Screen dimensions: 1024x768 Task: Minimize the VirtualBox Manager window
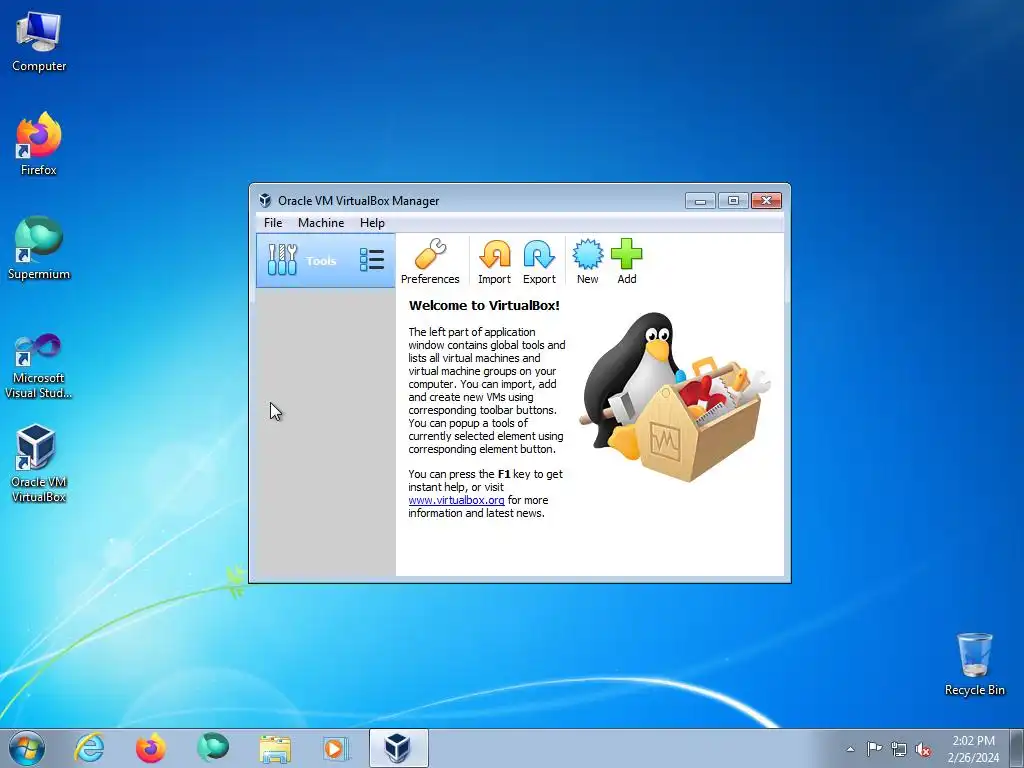(x=700, y=200)
